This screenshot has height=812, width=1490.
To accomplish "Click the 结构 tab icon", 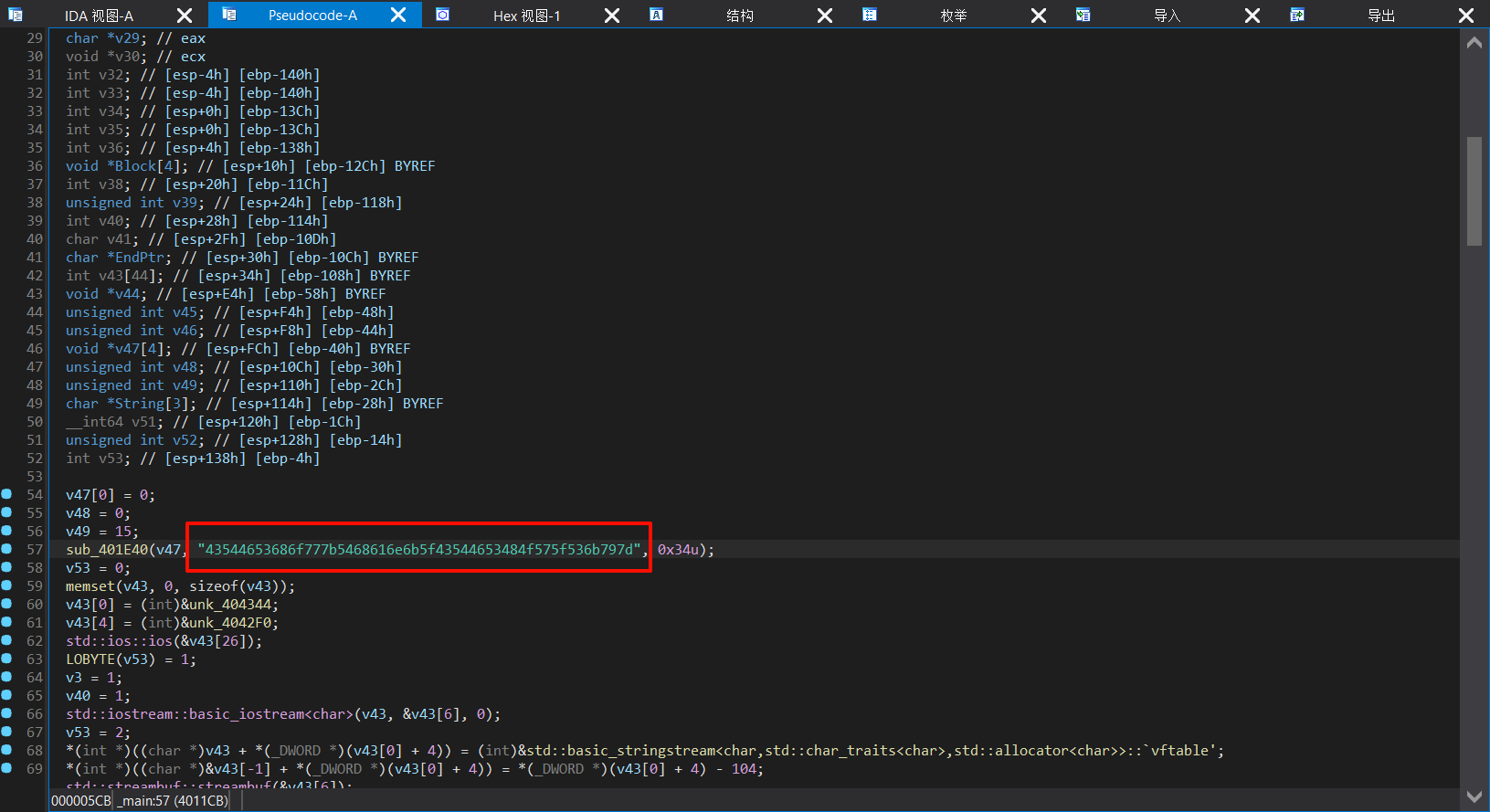I will click(x=657, y=15).
